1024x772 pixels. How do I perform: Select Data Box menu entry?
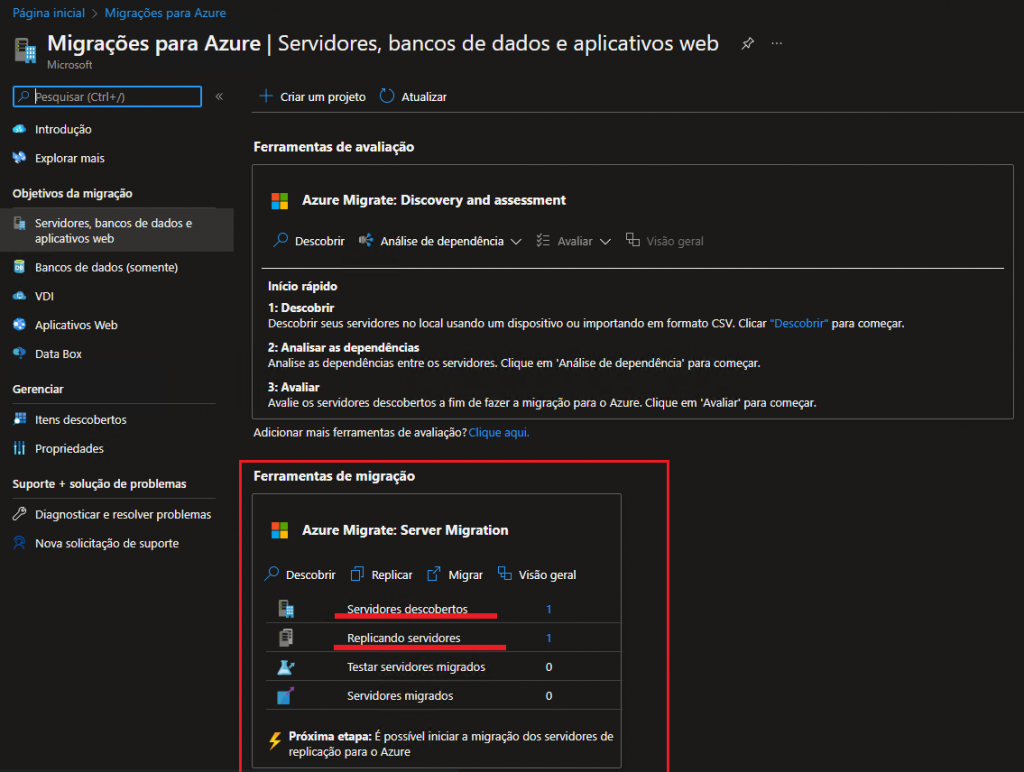coord(58,354)
